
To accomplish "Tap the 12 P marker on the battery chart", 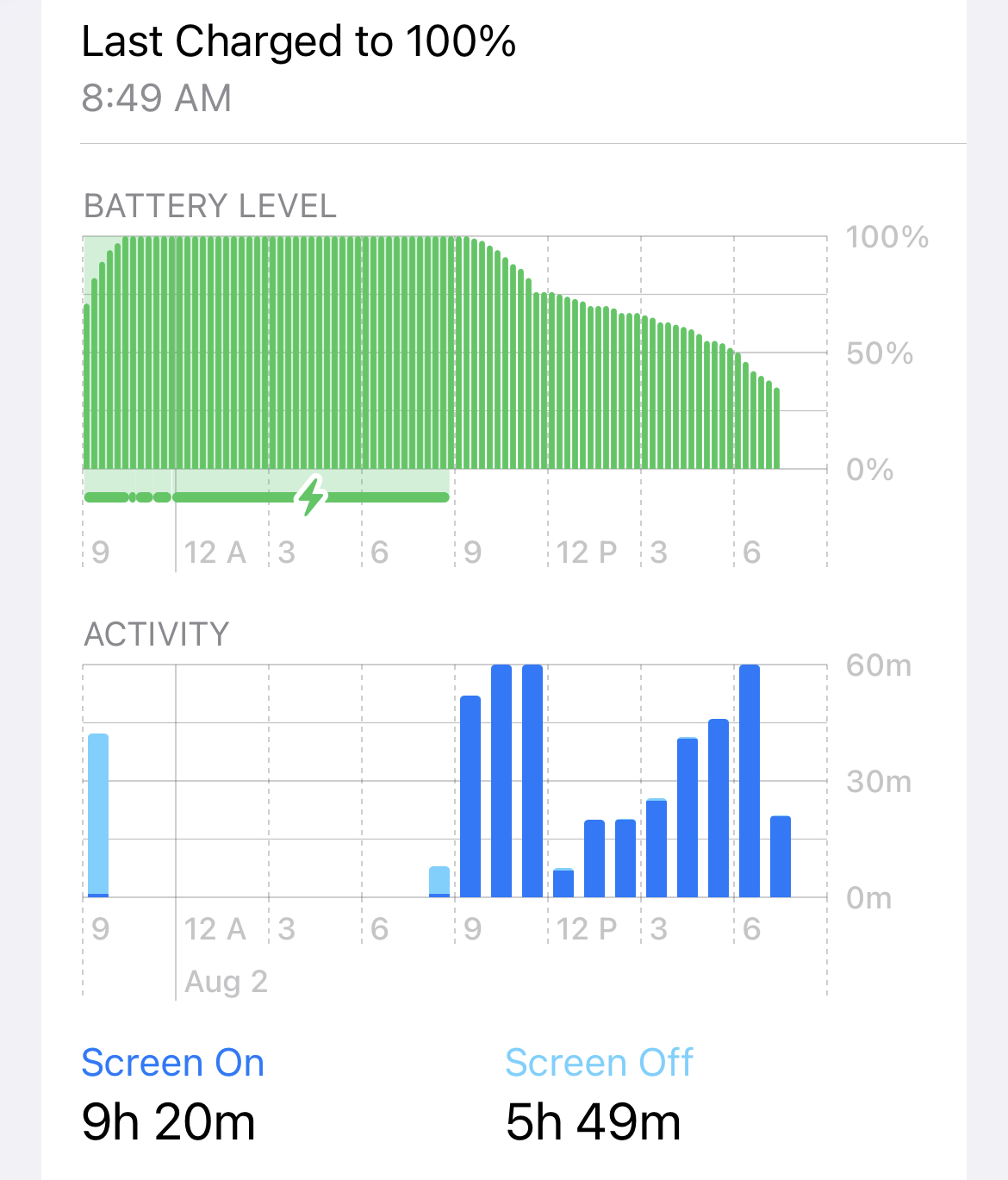I will click(587, 553).
